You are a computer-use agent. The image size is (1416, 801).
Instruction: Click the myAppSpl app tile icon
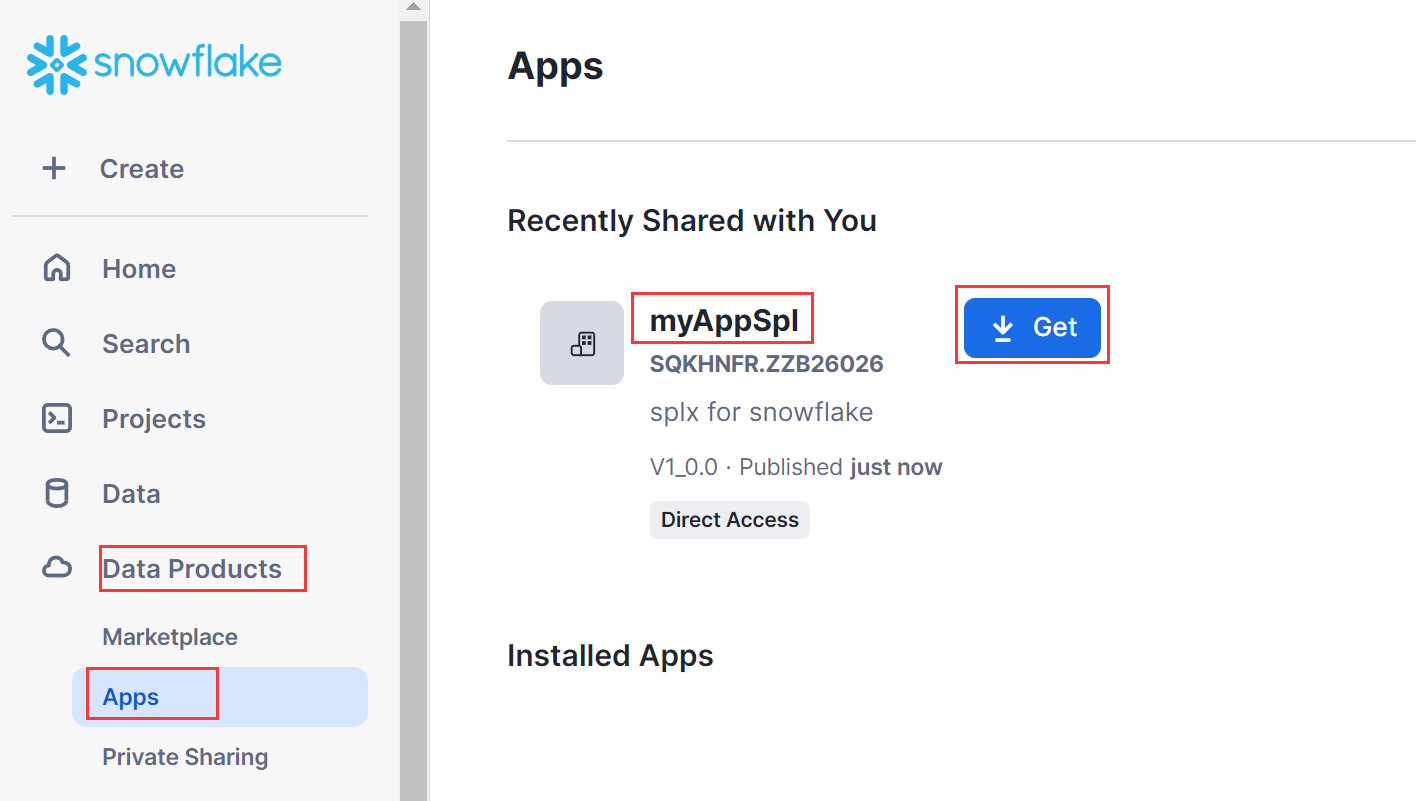582,343
